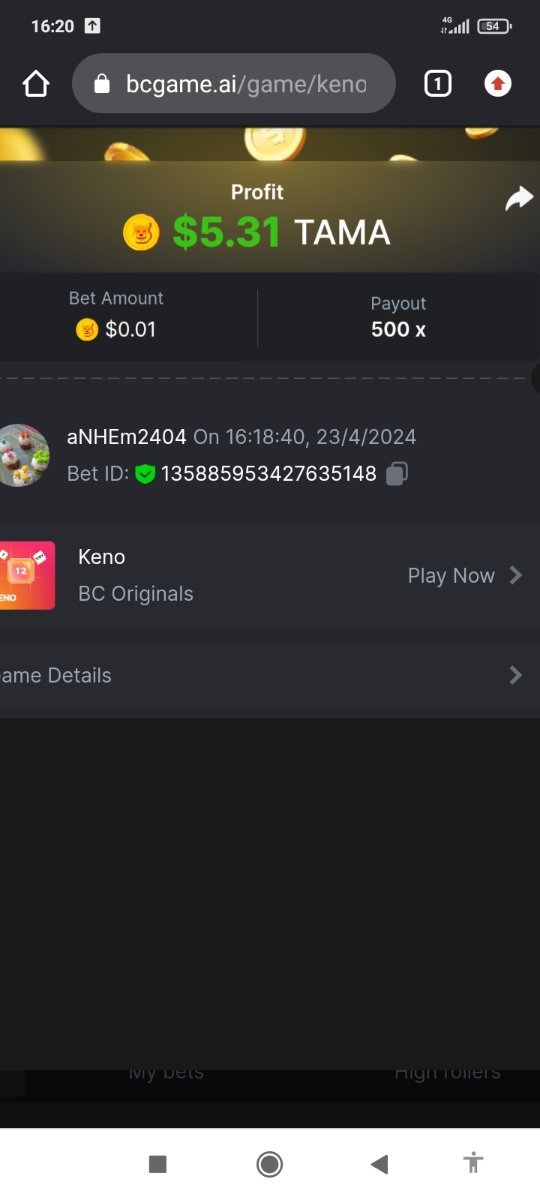Tap the red browser update arrow icon

point(498,84)
